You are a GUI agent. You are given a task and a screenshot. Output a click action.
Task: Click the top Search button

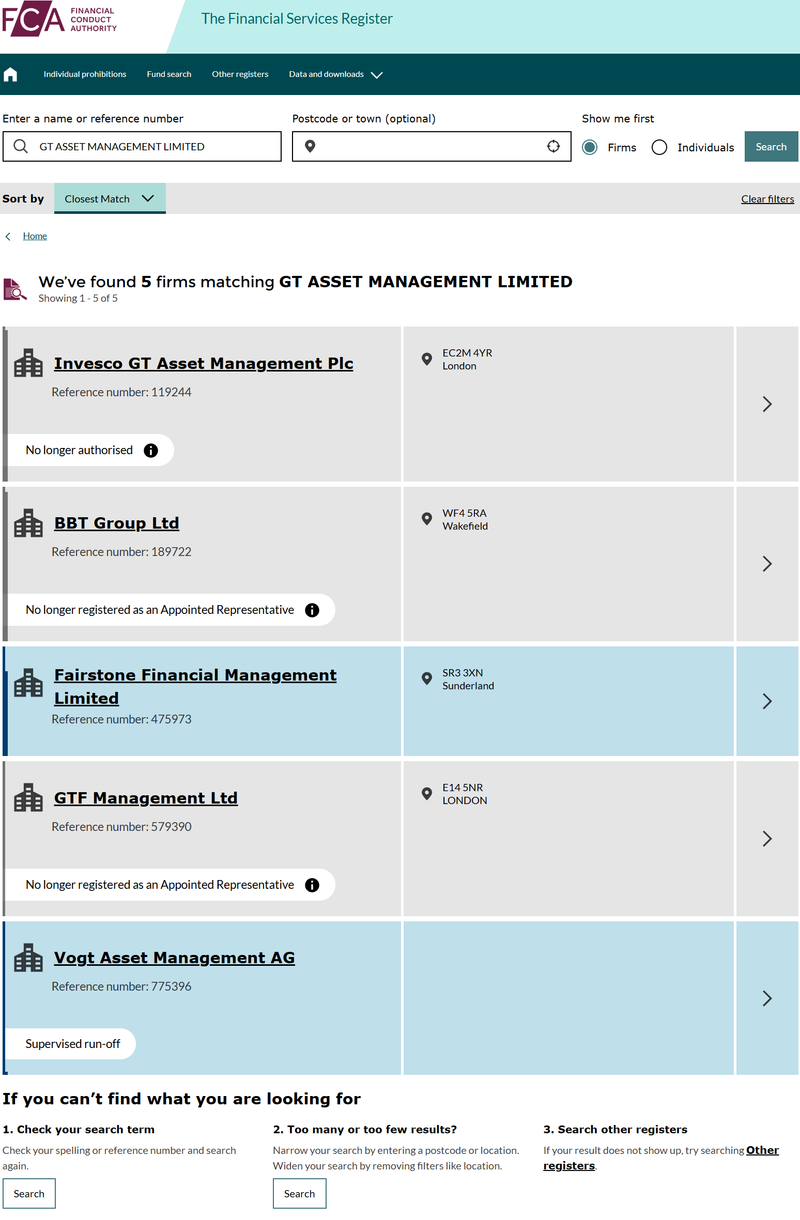(771, 147)
